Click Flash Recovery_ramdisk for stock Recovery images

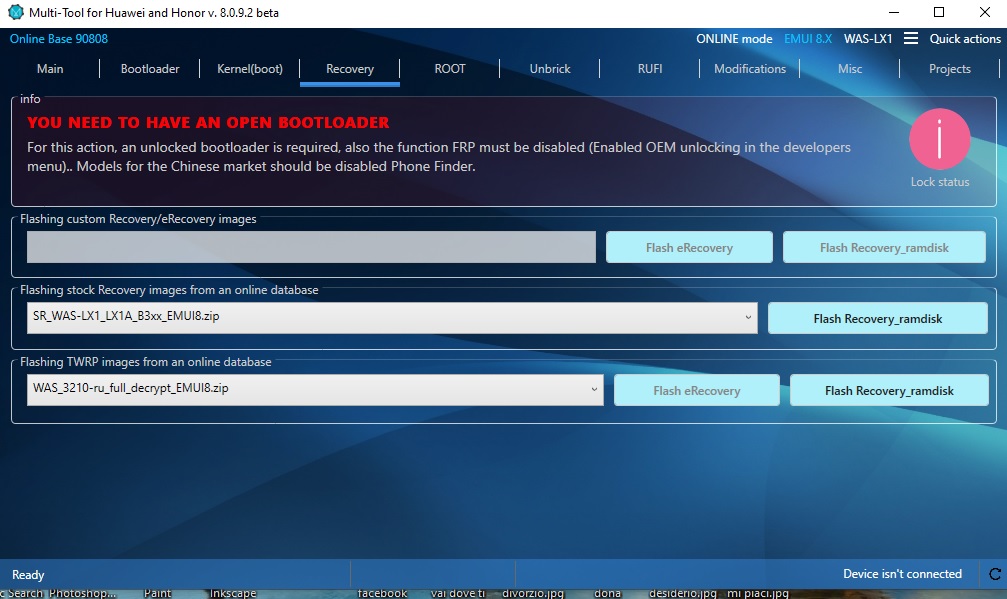877,318
